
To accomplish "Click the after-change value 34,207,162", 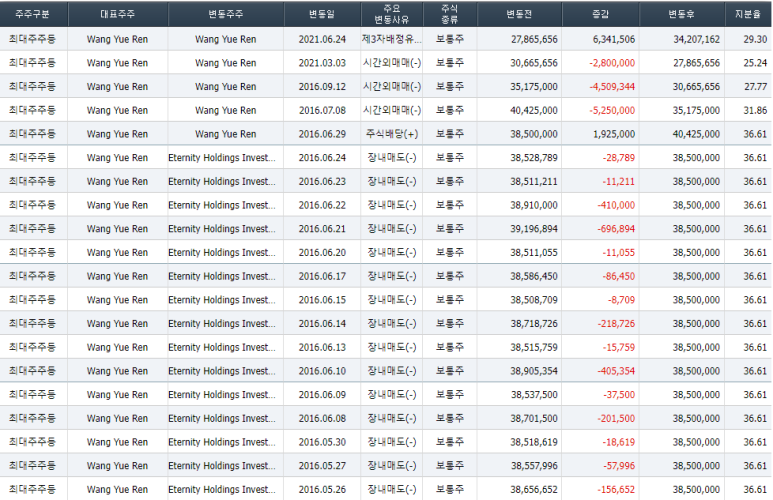I will pos(697,39).
